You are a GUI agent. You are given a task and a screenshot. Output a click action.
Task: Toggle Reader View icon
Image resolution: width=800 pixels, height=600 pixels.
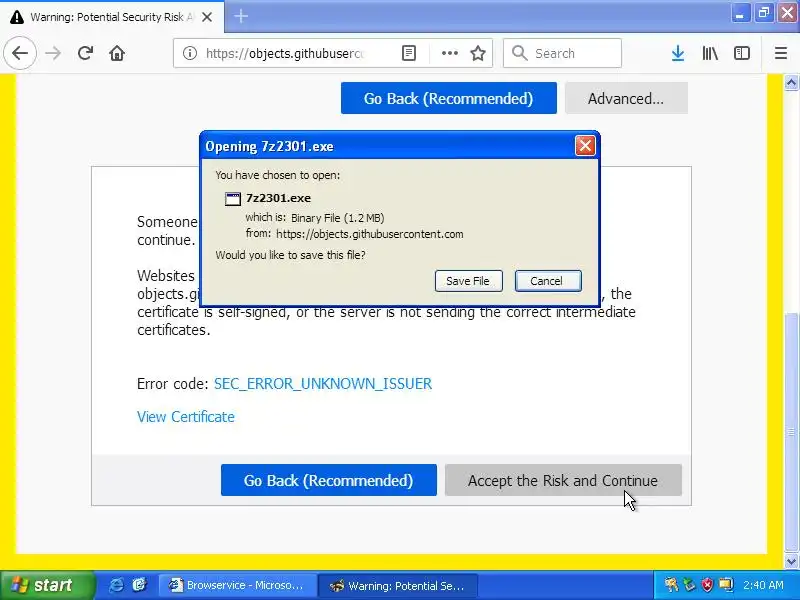point(409,53)
